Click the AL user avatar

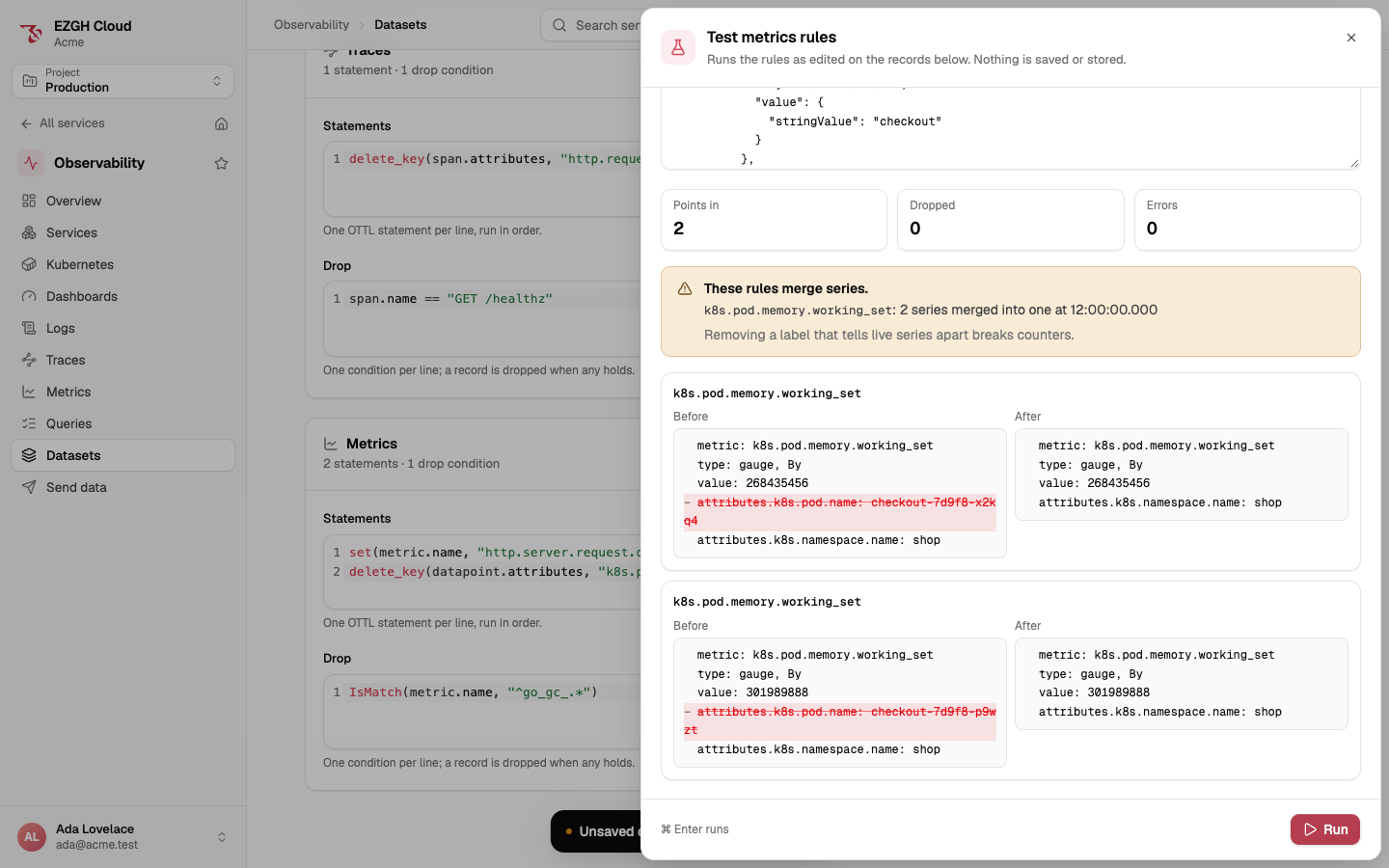(x=32, y=836)
